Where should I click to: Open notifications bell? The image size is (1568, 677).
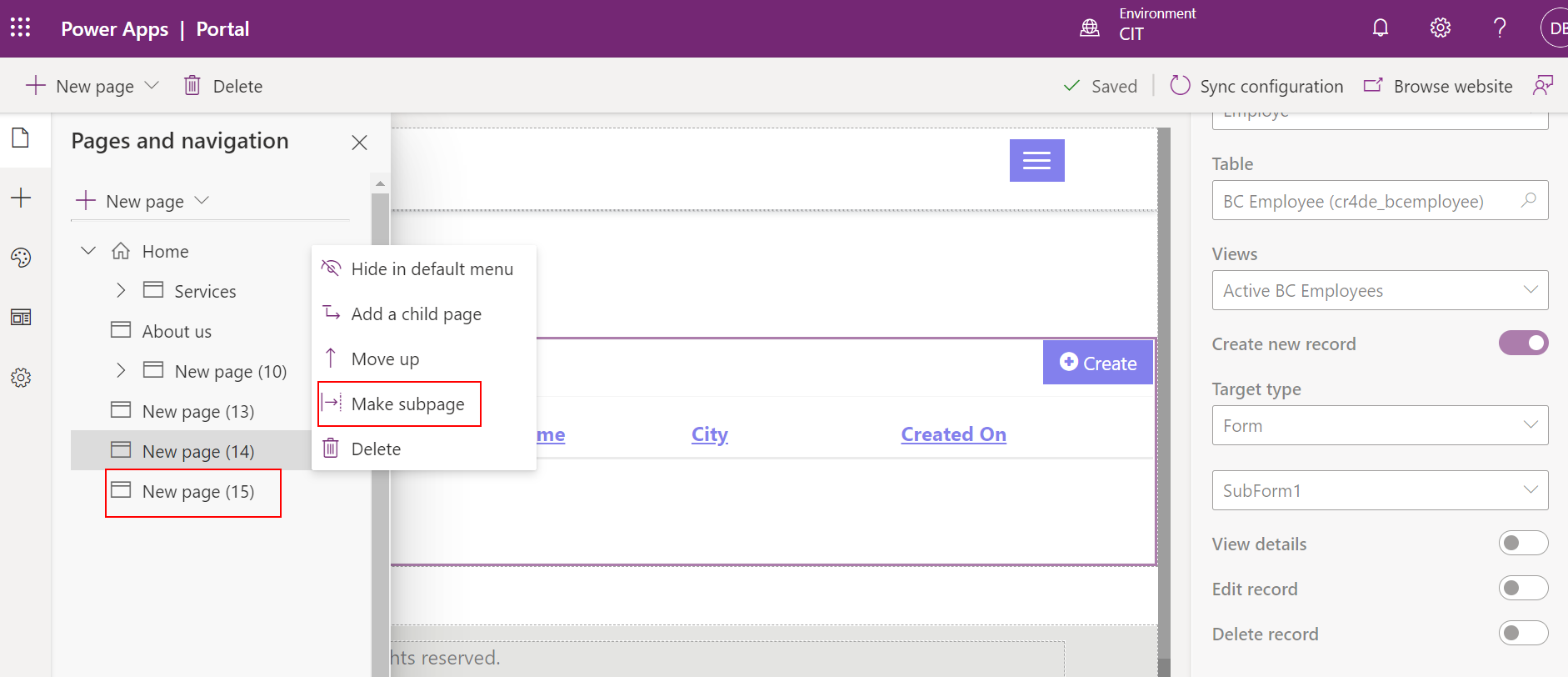click(1381, 28)
